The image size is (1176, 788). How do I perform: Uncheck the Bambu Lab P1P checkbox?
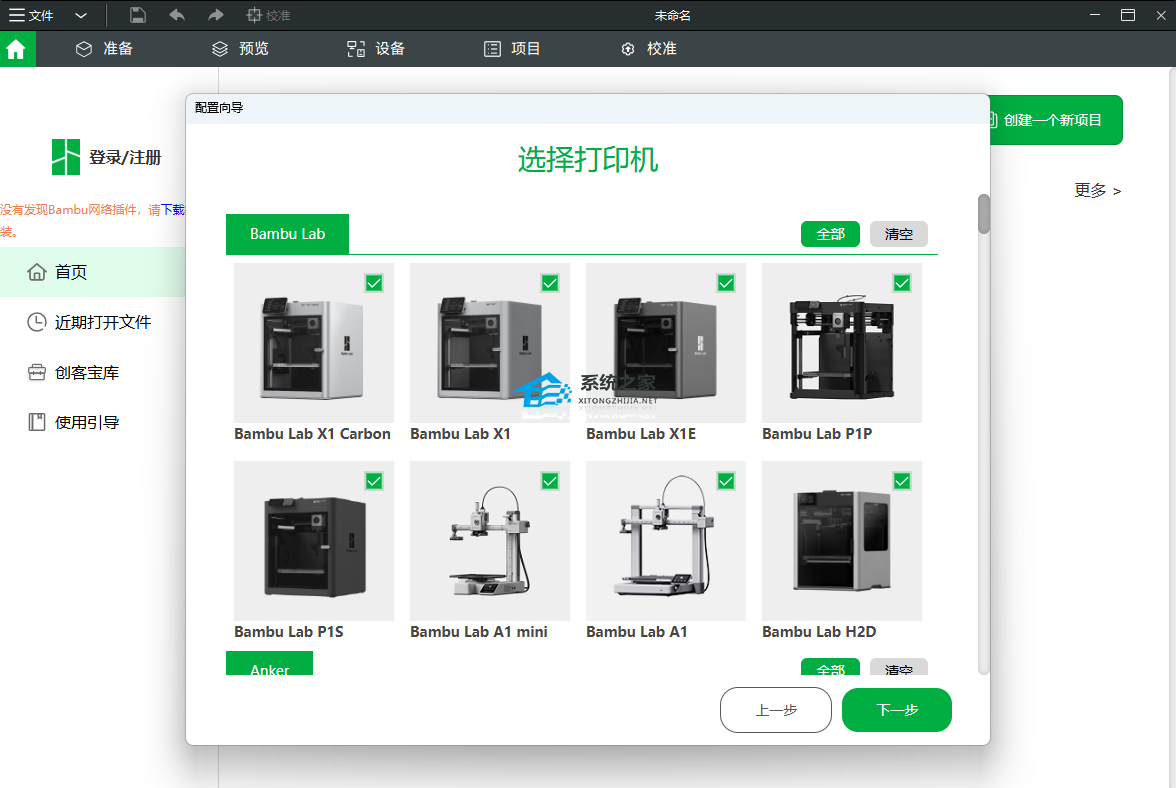pos(902,283)
